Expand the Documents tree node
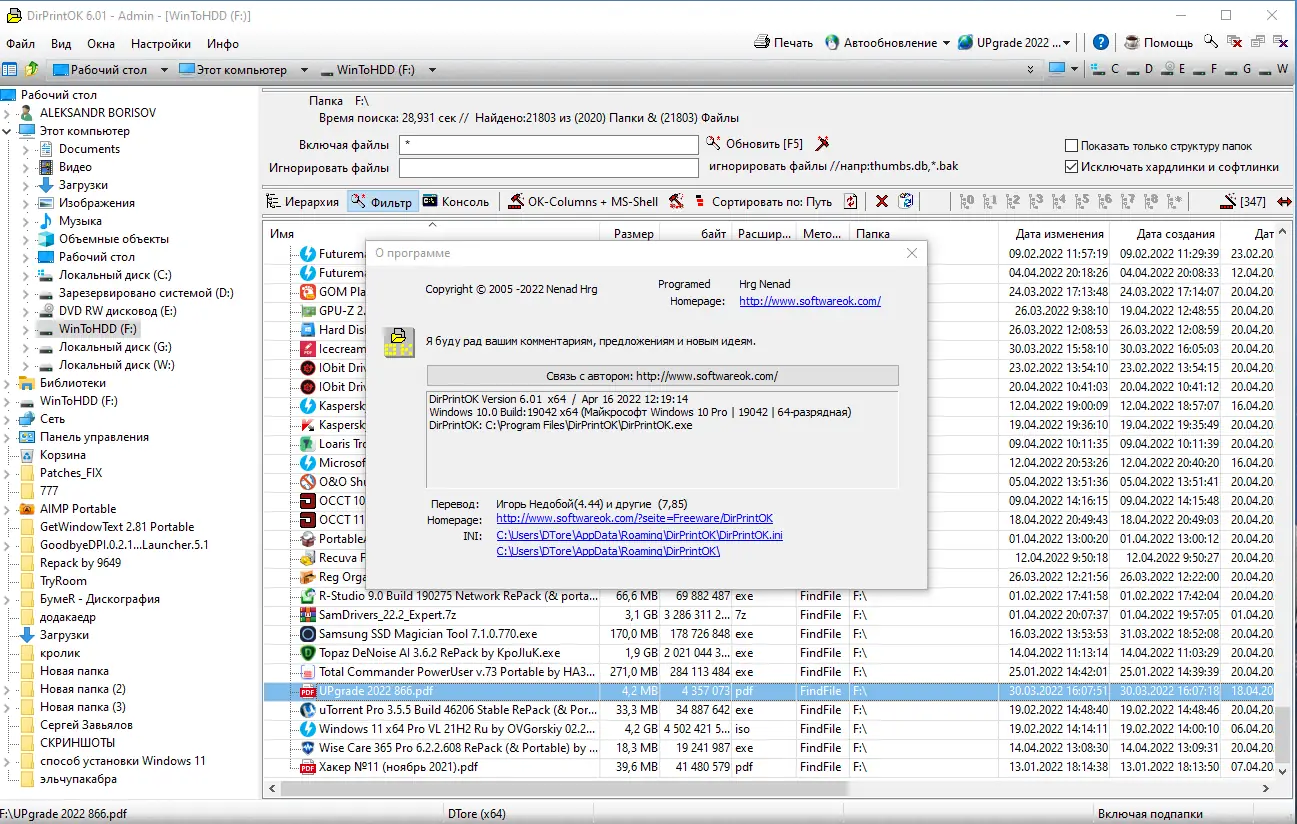 [x=25, y=149]
